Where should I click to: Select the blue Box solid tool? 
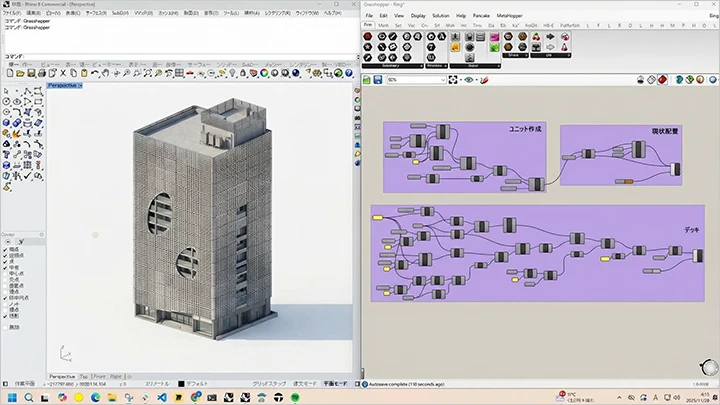pyautogui.click(x=6, y=123)
